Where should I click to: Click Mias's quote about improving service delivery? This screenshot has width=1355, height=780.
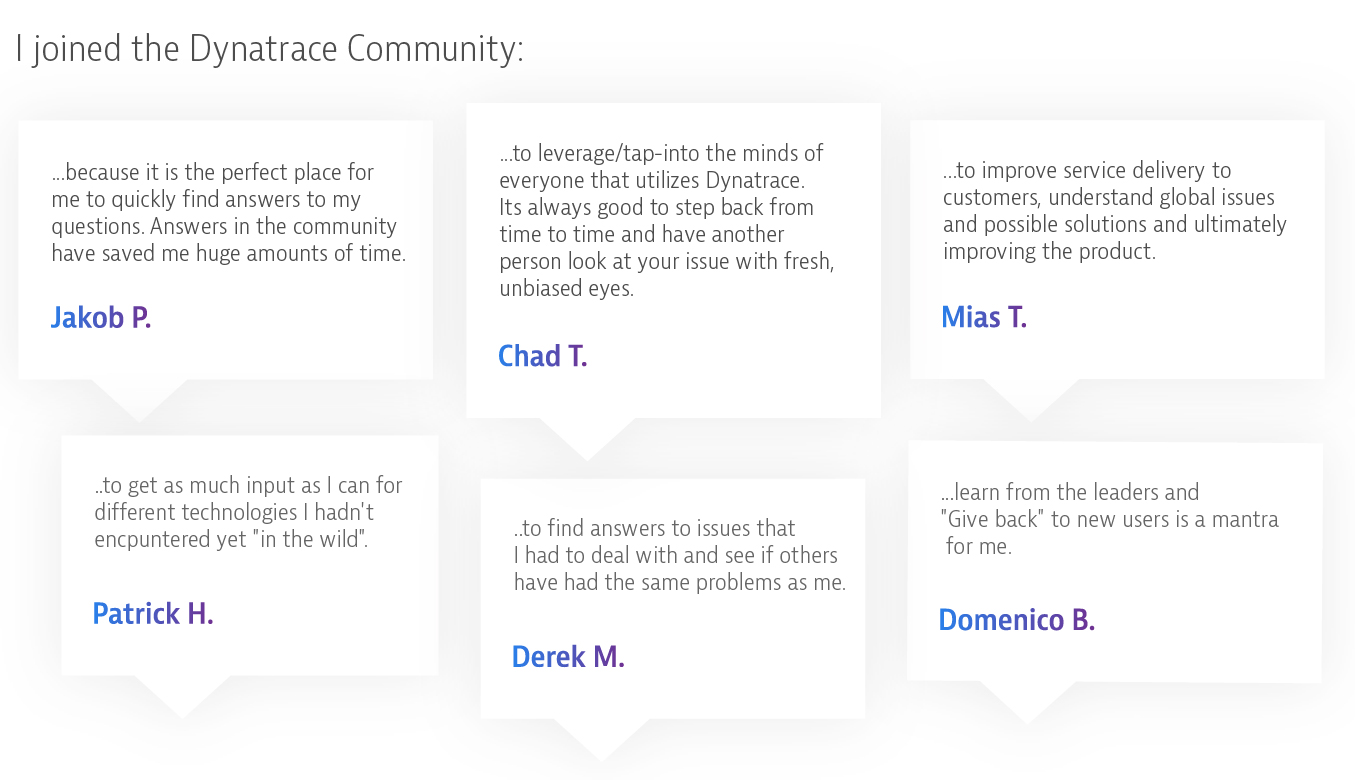1114,211
